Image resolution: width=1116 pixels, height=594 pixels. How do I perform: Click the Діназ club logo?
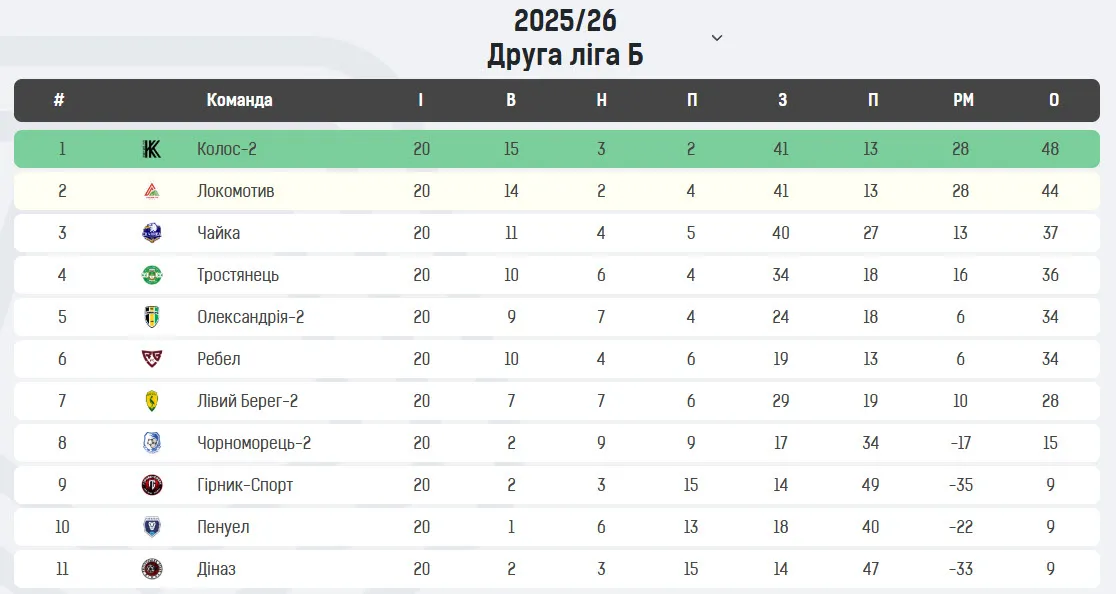[x=152, y=569]
